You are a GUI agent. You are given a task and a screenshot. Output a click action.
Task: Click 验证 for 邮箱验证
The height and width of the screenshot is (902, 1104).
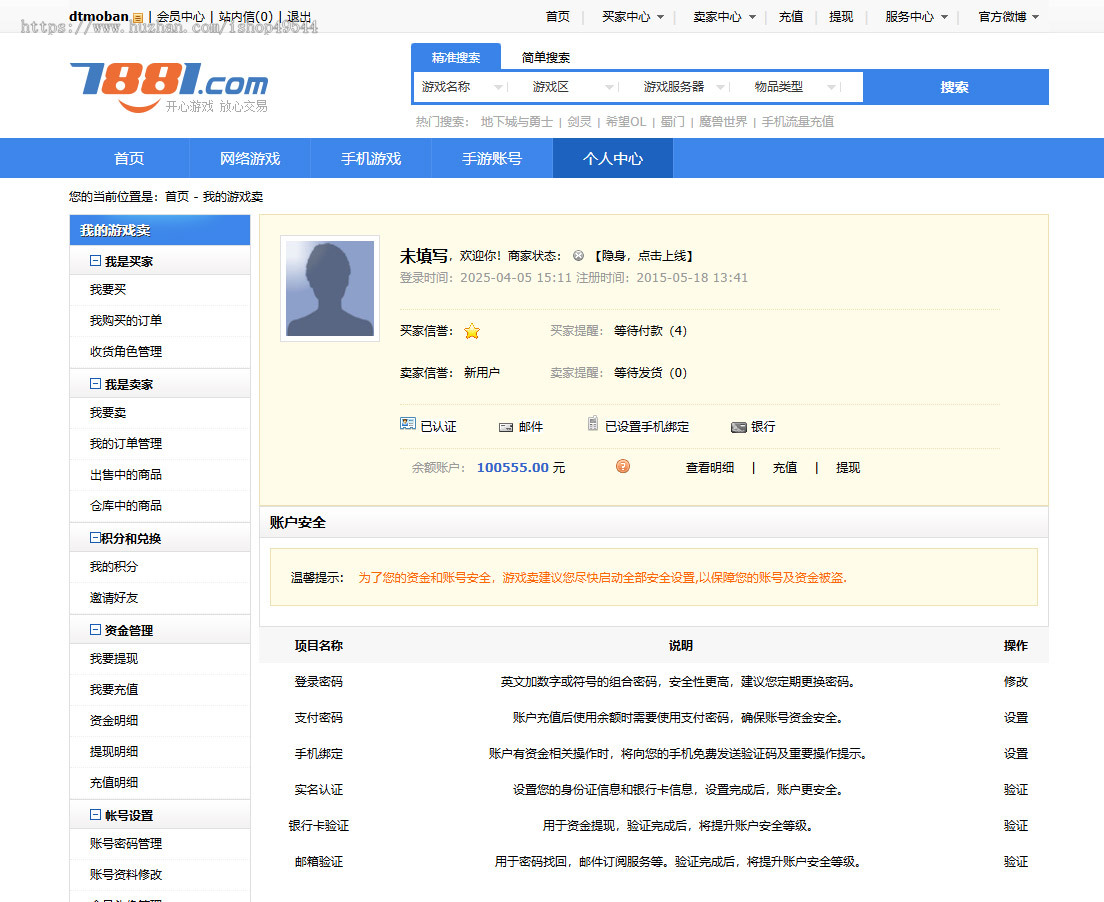coord(1015,861)
